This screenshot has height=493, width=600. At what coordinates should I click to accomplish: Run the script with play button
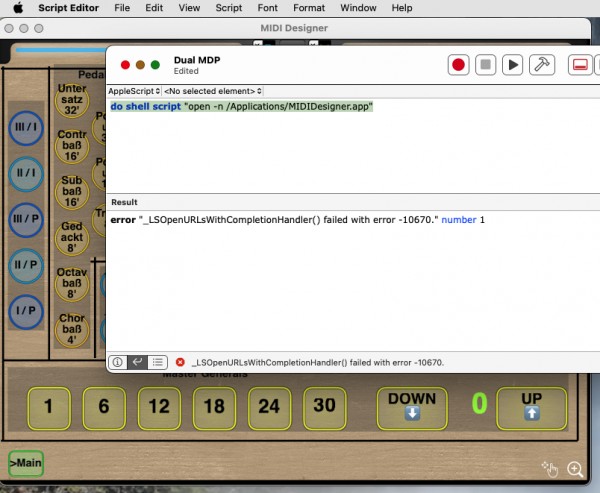[x=512, y=65]
